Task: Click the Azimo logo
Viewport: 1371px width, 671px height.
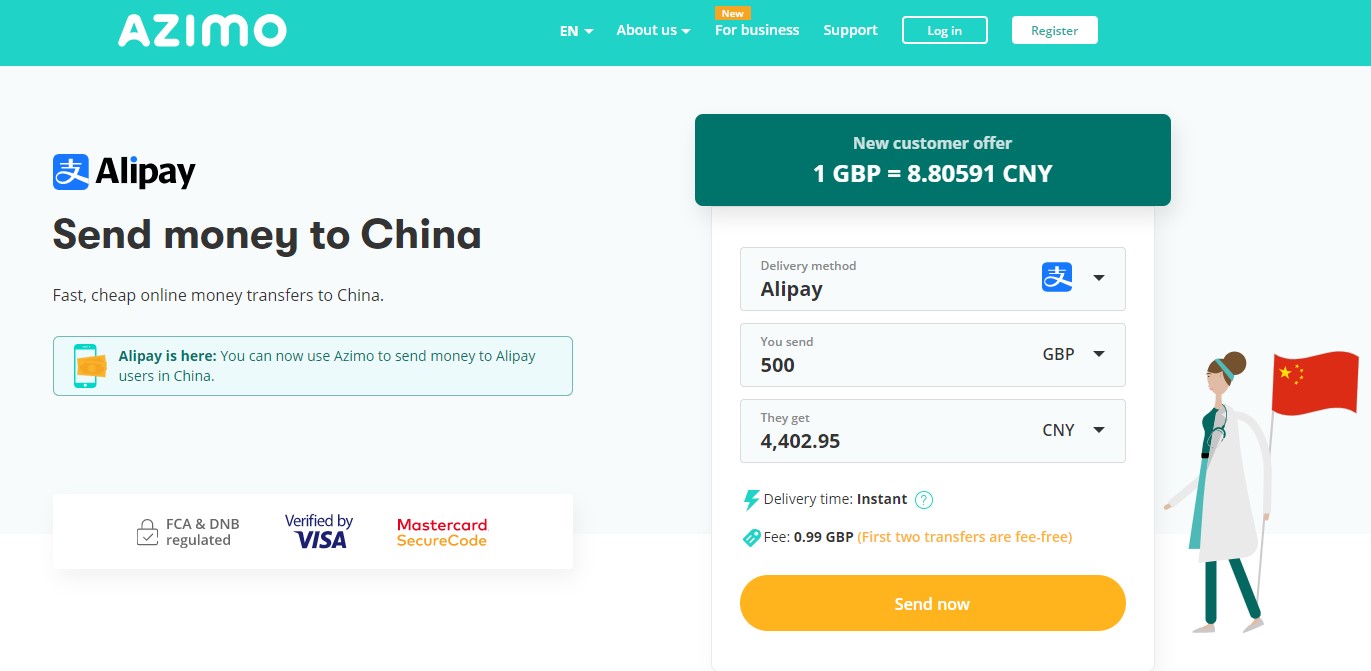Action: pos(201,30)
